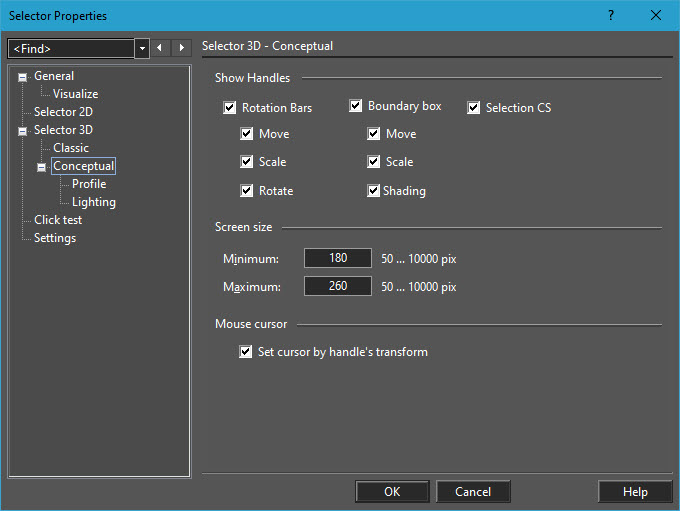Select Visualize in the tree
Screen dimensions: 680x511
(75, 94)
